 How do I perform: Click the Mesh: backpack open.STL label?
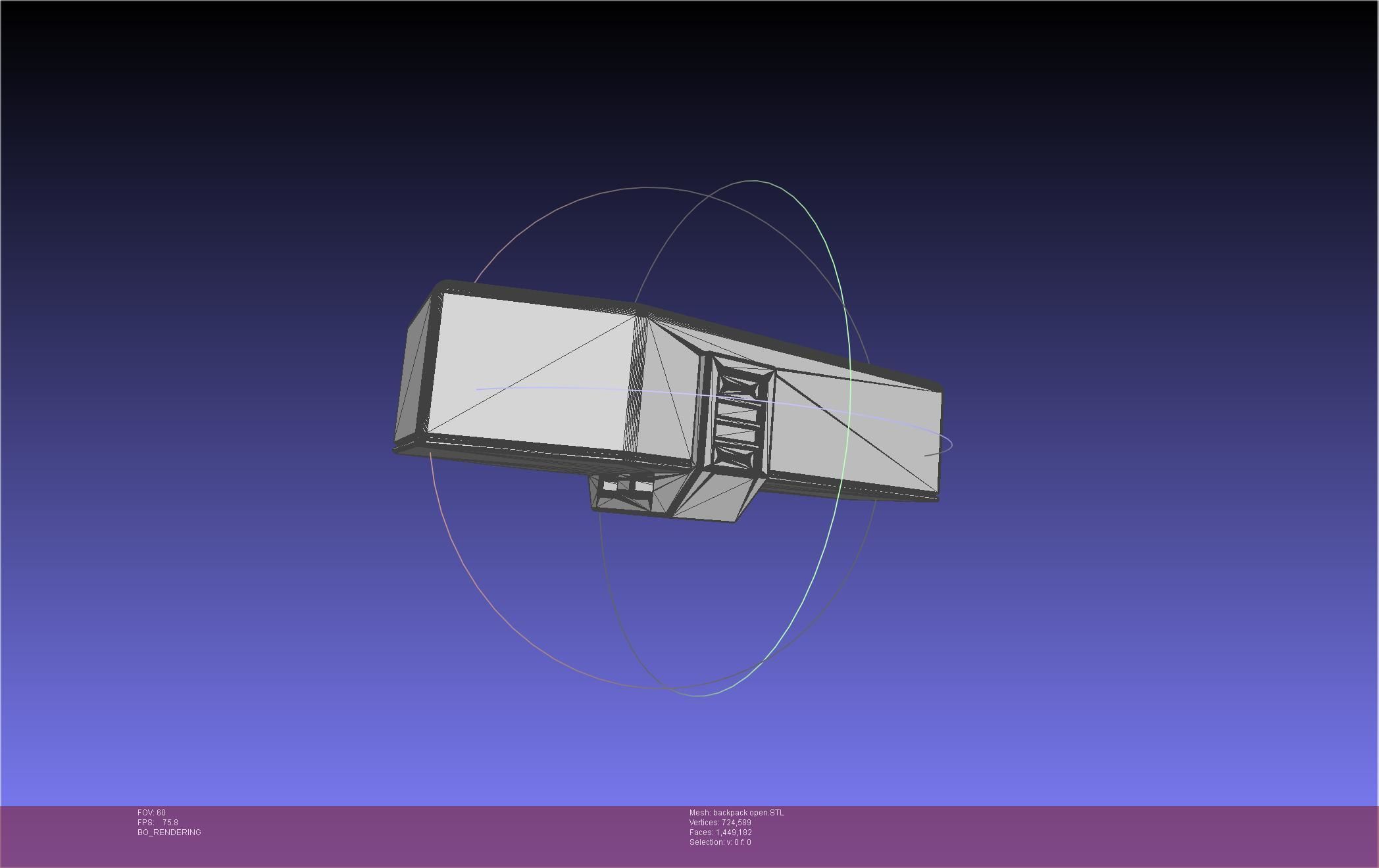coord(736,813)
